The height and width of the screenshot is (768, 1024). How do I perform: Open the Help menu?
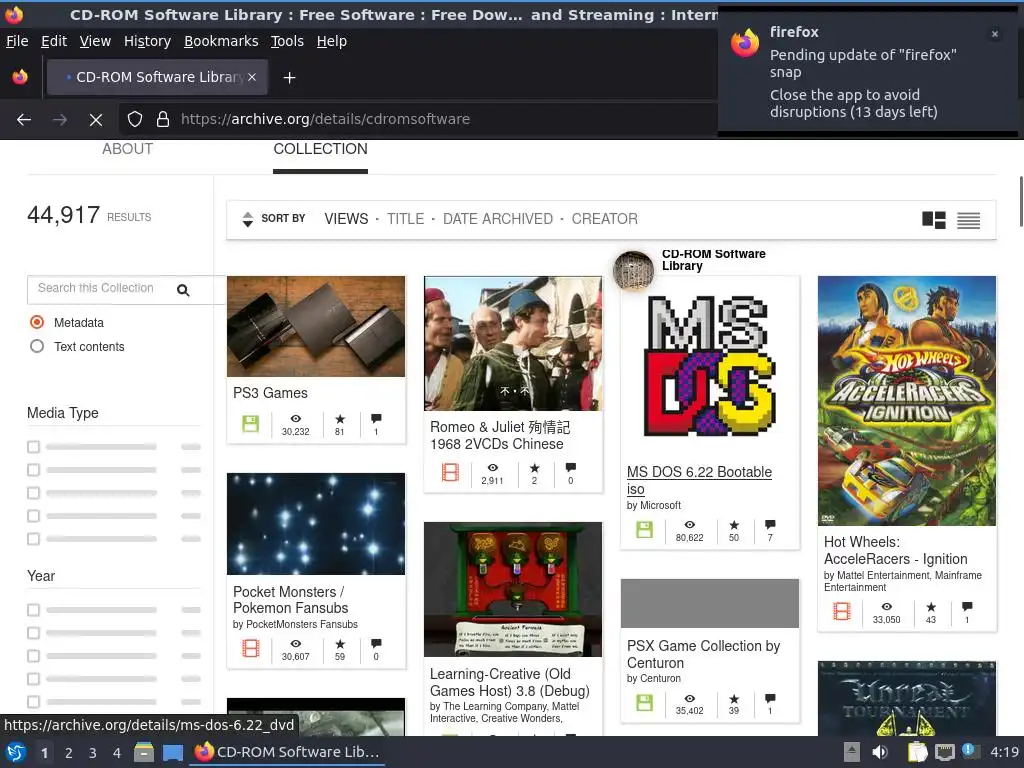click(332, 41)
